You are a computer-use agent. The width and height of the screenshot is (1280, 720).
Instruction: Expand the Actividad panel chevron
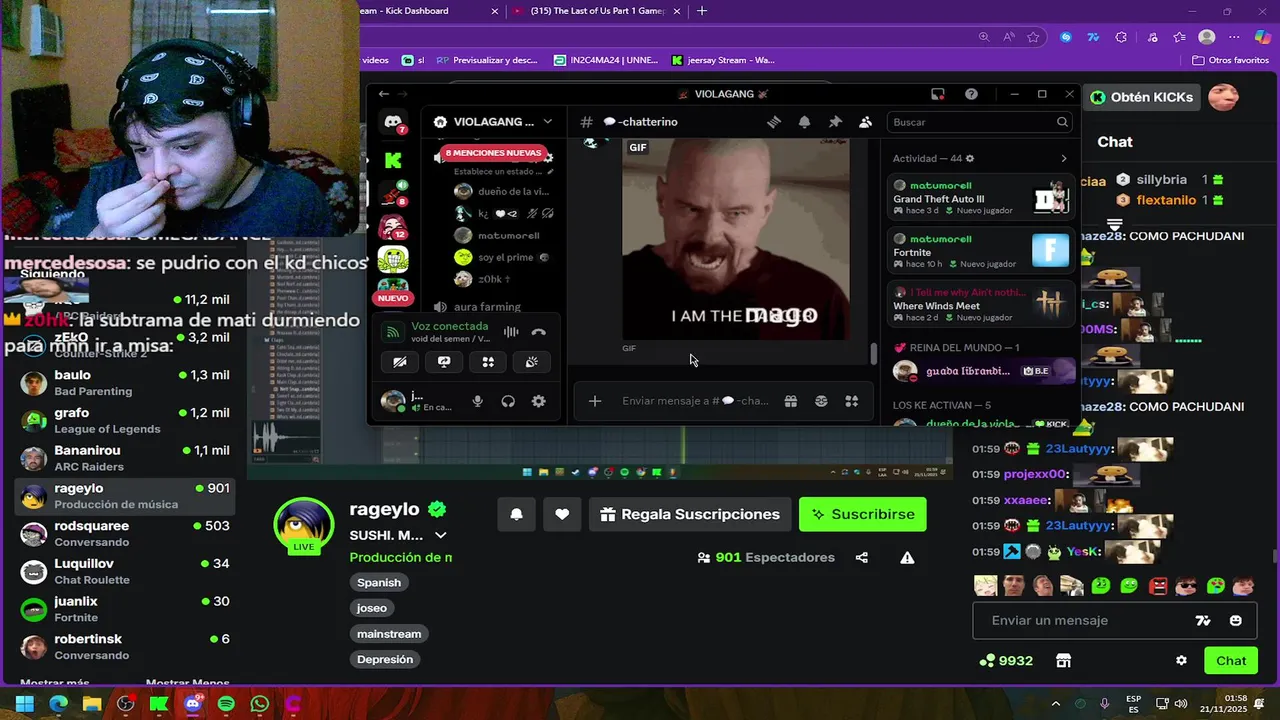click(x=1063, y=159)
